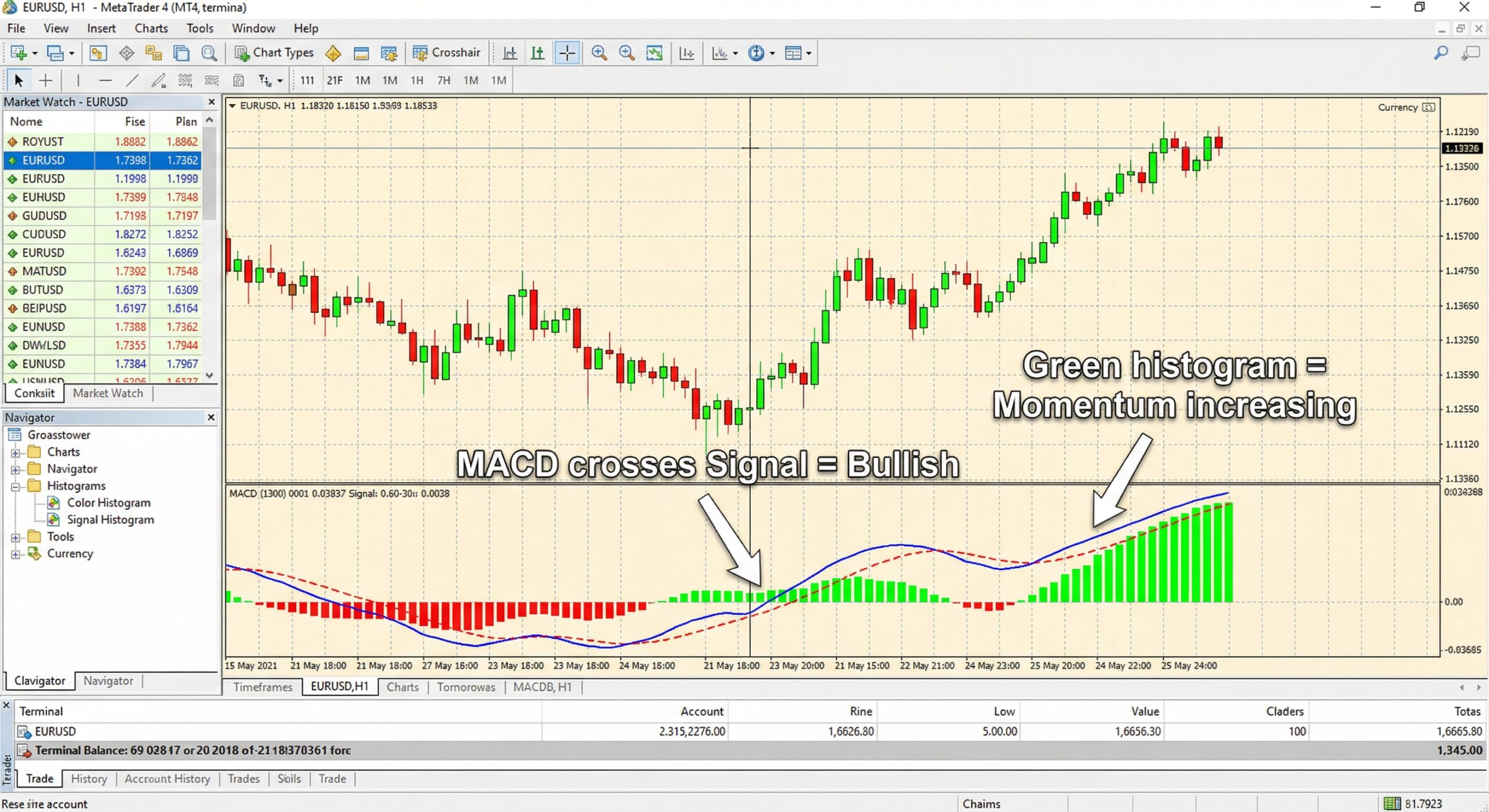This screenshot has width=1489, height=812.
Task: Zoom out on the chart
Action: (627, 52)
